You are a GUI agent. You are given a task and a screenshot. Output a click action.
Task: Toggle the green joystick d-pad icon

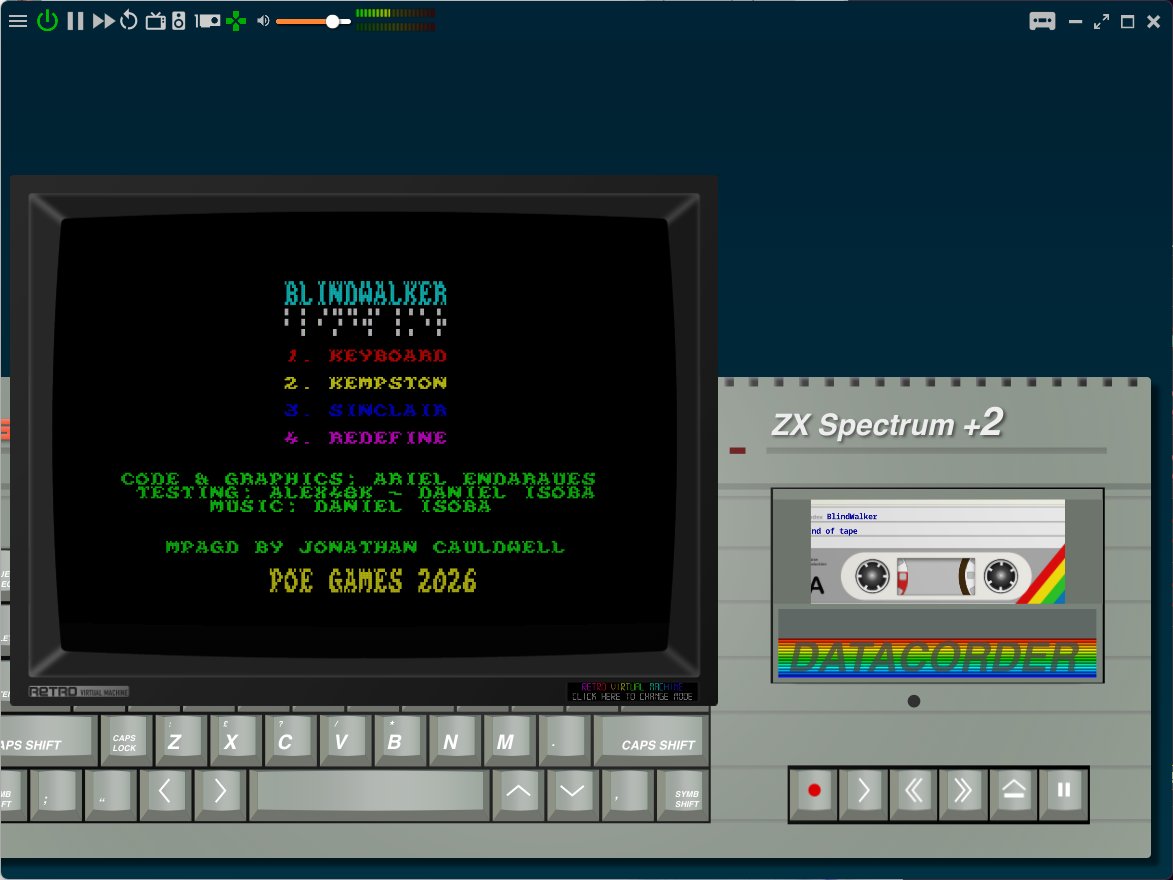coord(236,21)
